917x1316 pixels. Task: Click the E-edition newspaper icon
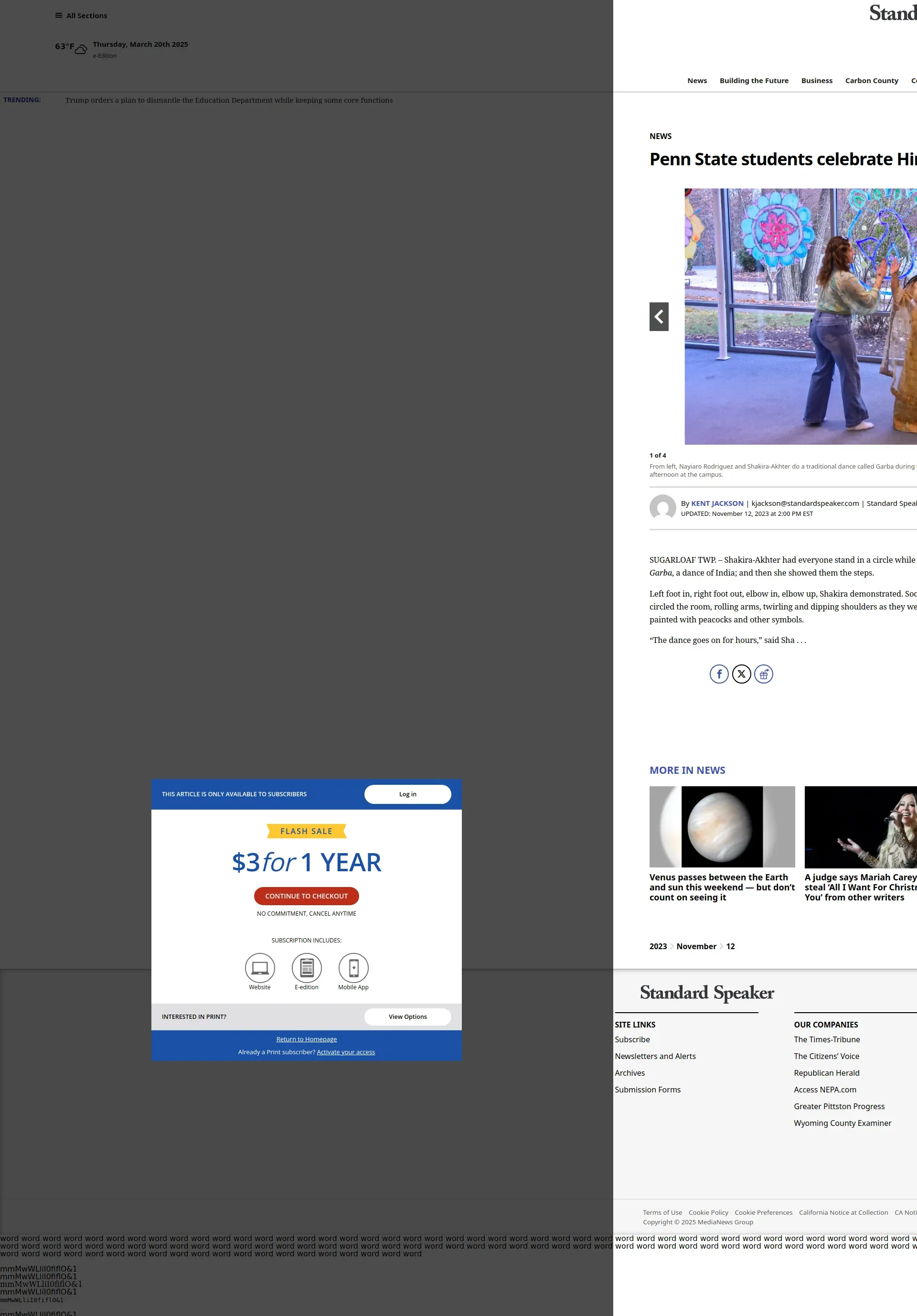click(307, 968)
